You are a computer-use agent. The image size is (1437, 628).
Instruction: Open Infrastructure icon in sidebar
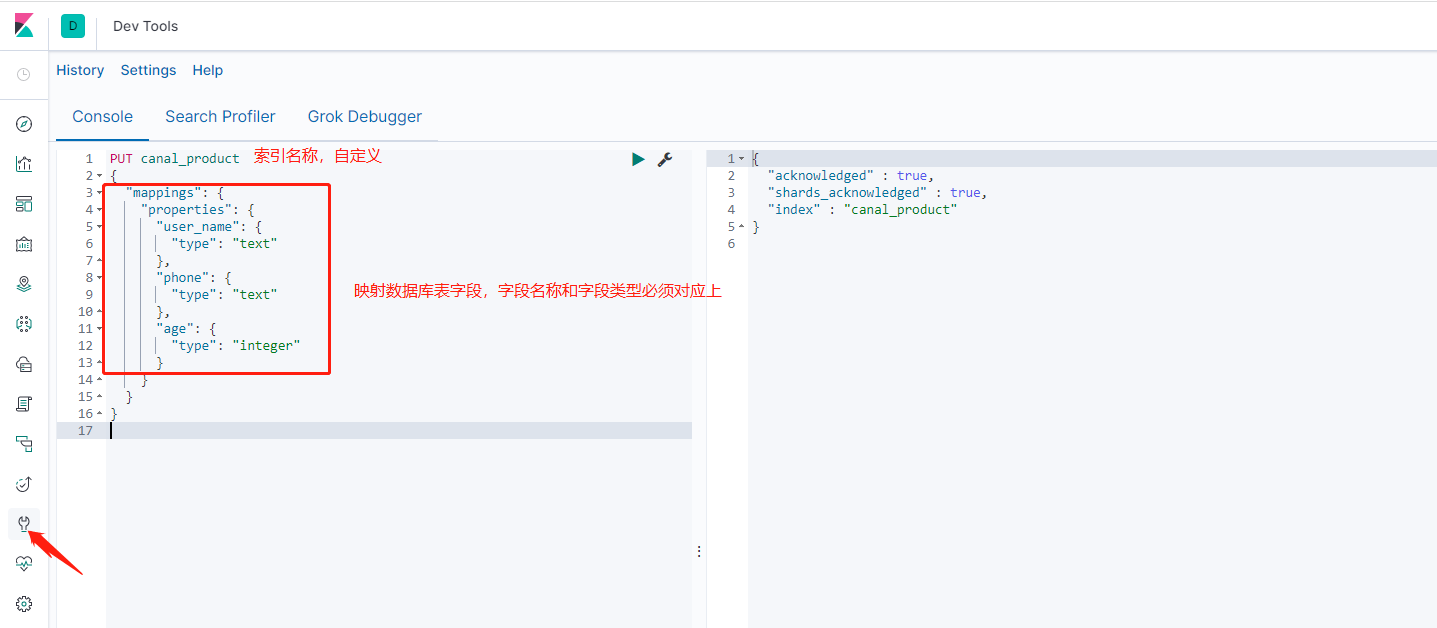point(24,364)
